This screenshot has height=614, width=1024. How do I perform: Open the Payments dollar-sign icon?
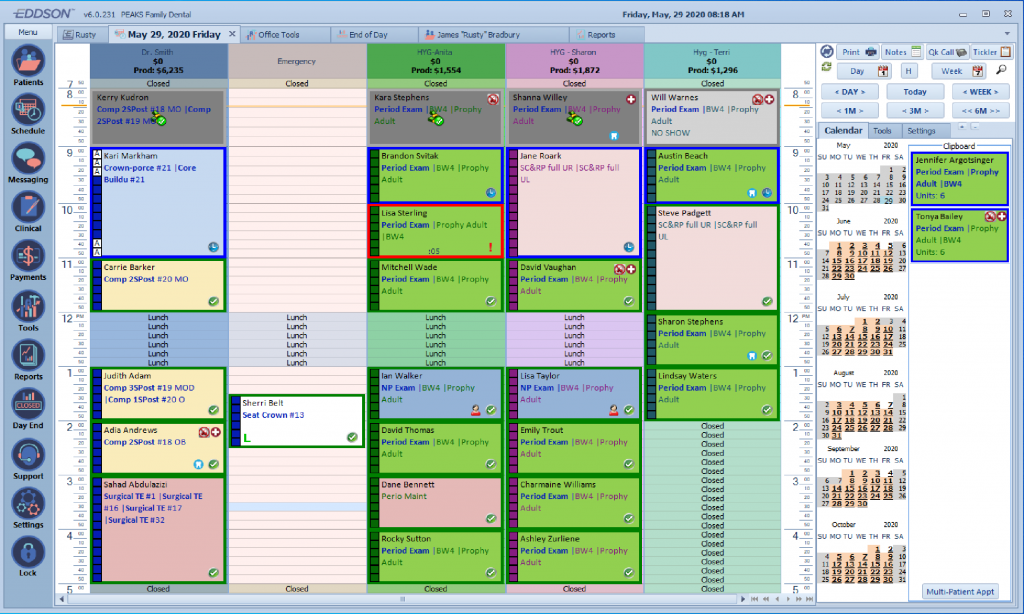coord(27,257)
